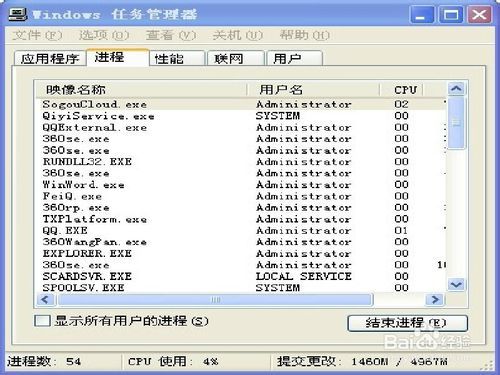Switch to the 应用程序 tab
500x375 pixels.
(50, 59)
